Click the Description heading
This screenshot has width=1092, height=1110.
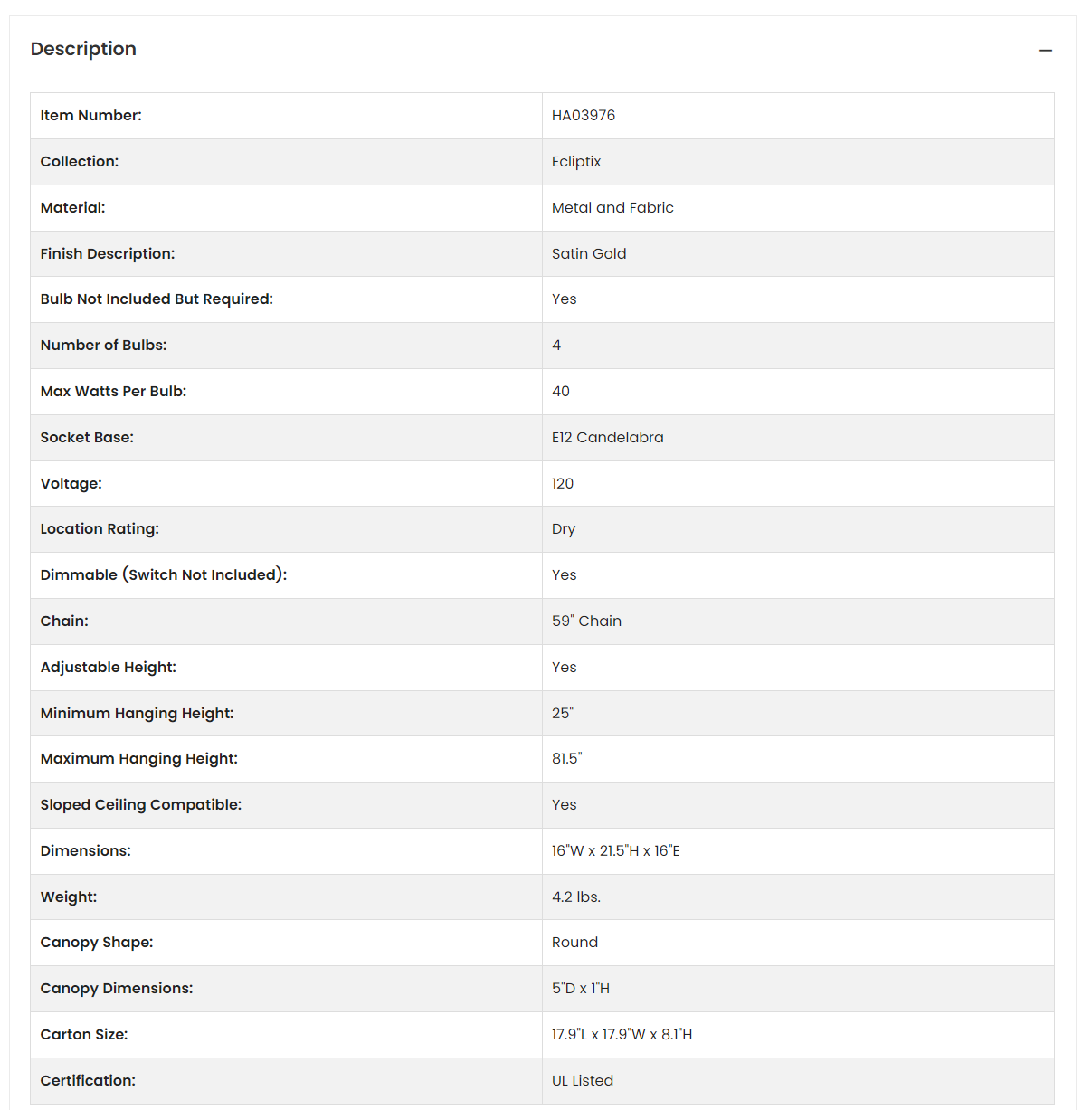click(x=83, y=49)
